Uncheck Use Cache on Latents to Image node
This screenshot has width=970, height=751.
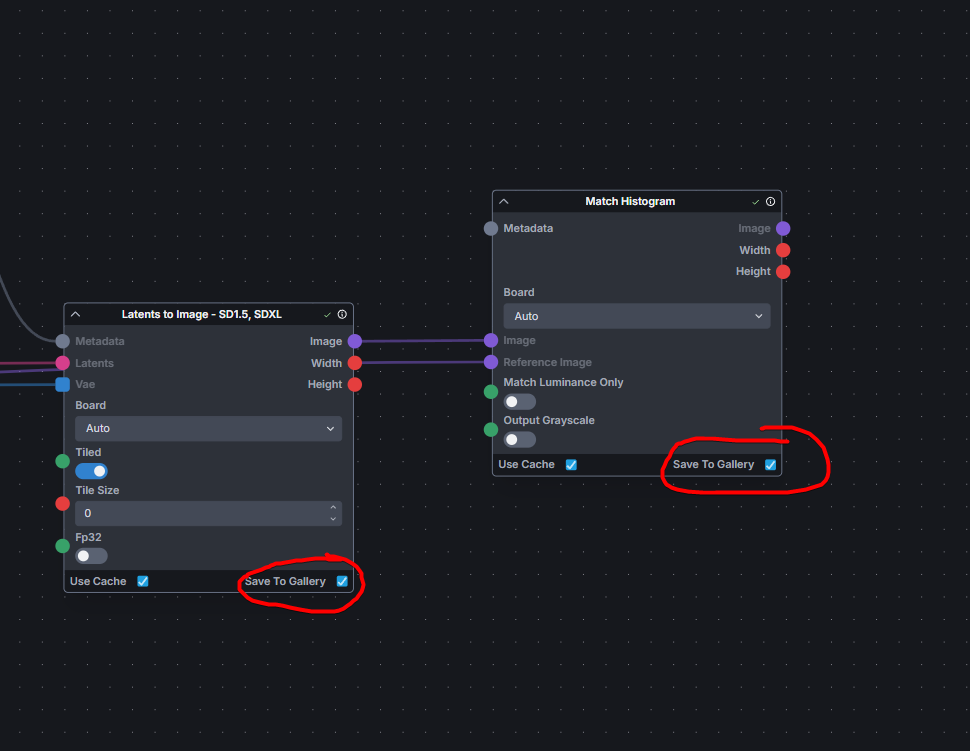pos(143,581)
